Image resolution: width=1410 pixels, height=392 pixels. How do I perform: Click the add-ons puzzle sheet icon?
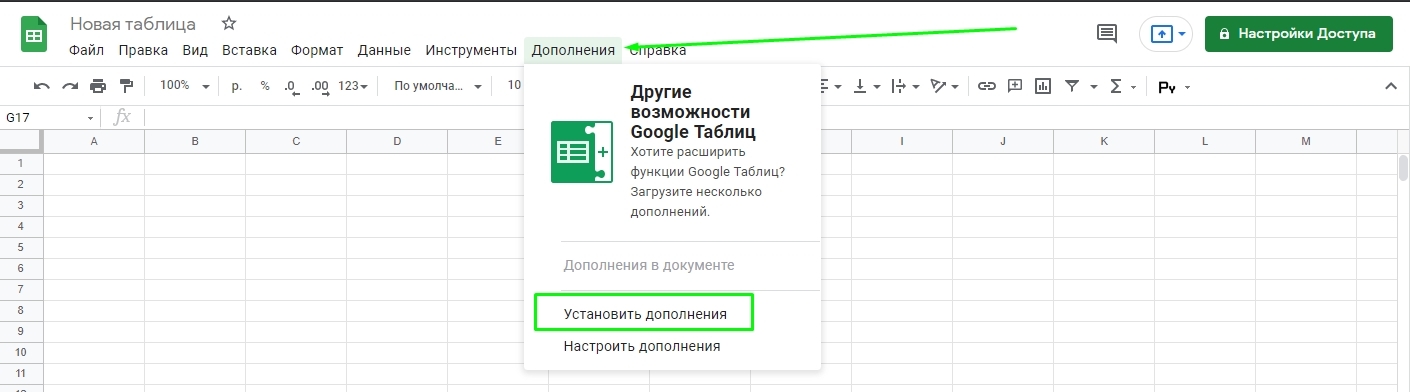click(581, 152)
